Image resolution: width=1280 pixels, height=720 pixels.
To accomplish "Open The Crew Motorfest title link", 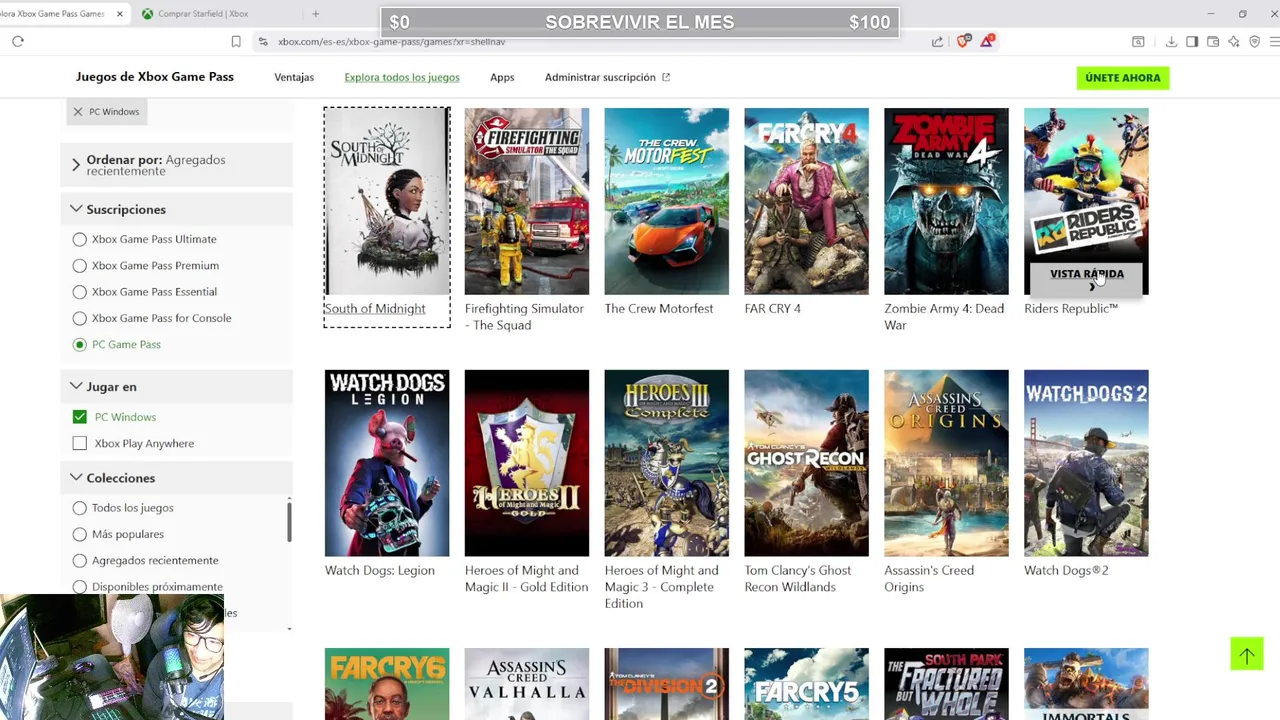I will click(x=659, y=309).
